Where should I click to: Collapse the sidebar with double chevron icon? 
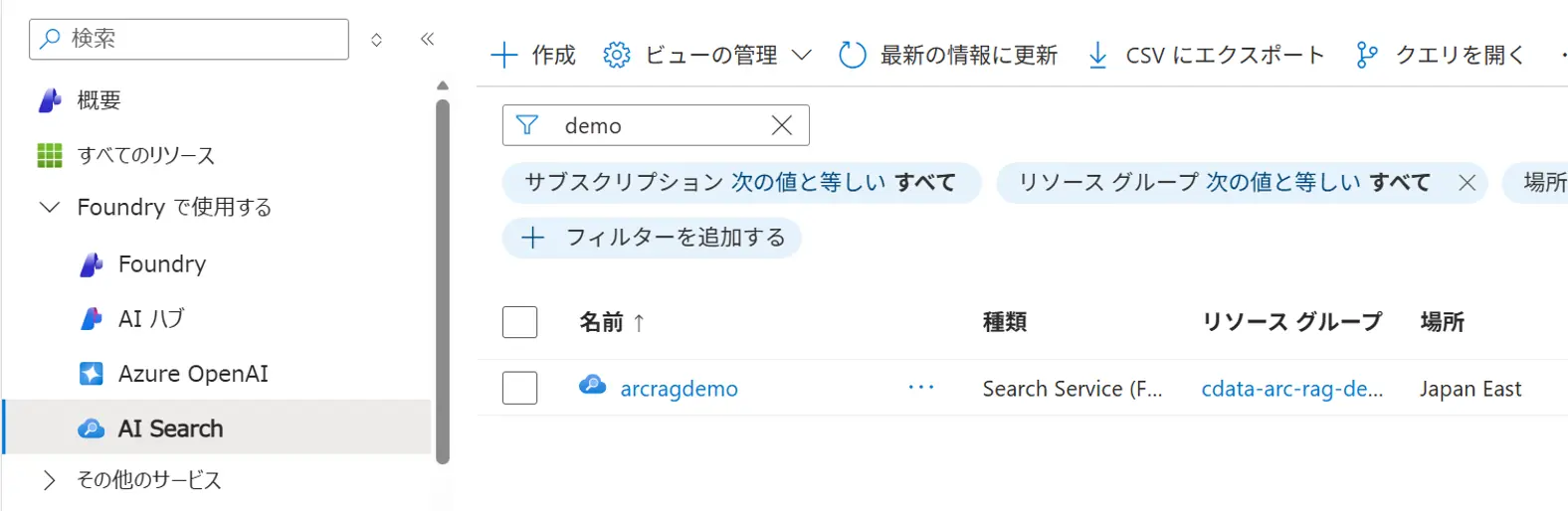point(427,39)
